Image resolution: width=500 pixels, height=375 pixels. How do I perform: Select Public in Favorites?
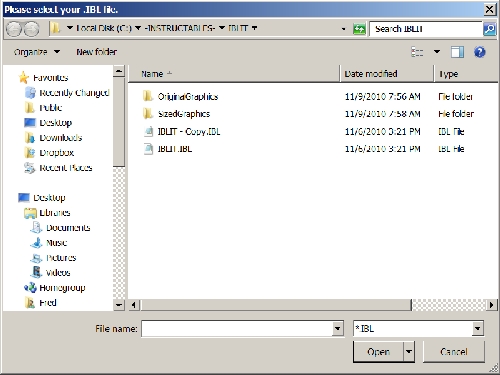(51, 108)
